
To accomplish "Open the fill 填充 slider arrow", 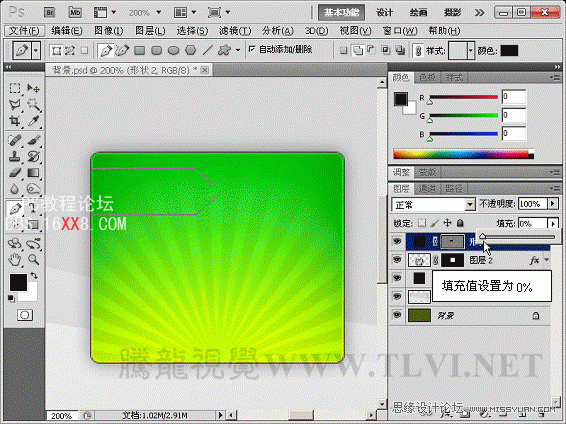I will (x=553, y=224).
